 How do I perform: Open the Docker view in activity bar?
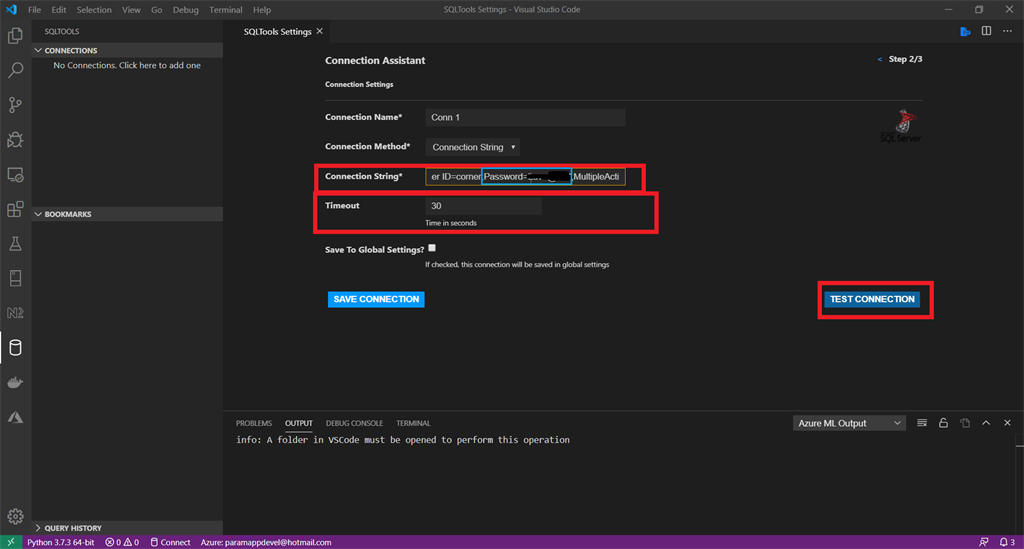(15, 383)
